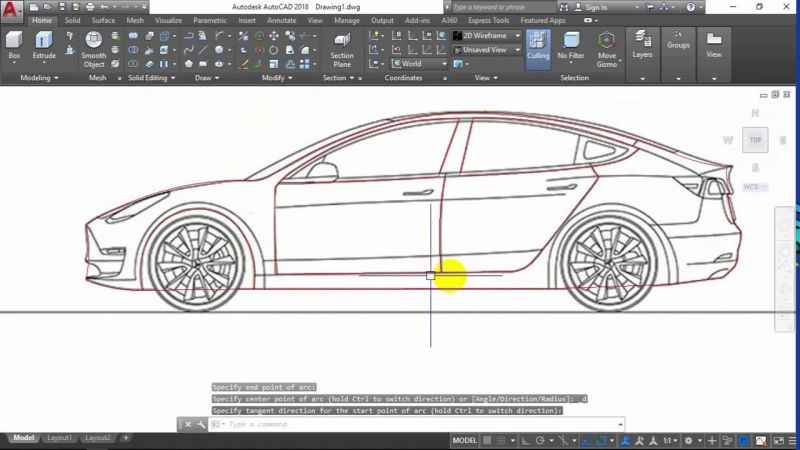Open the Layers panel button

click(642, 45)
